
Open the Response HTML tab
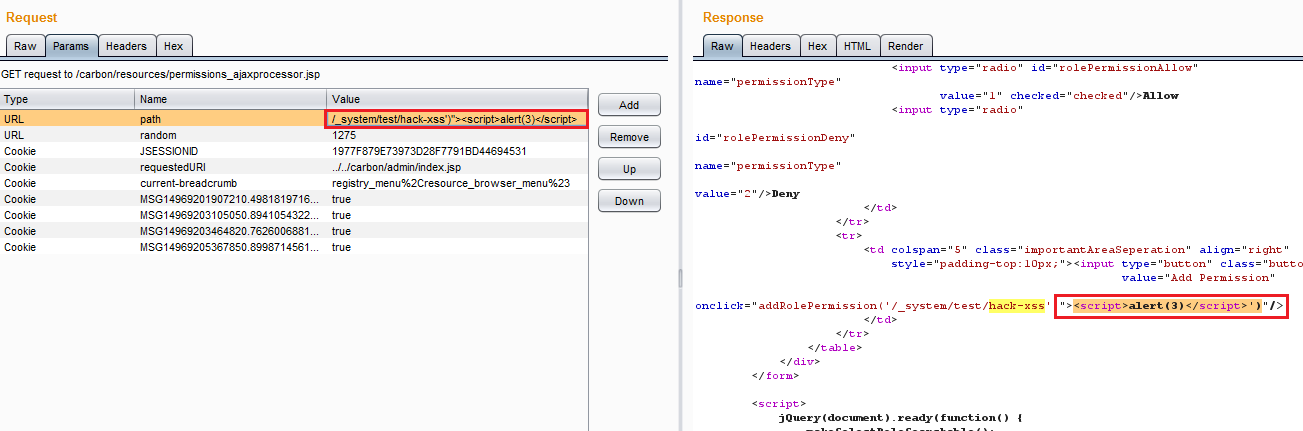point(856,46)
